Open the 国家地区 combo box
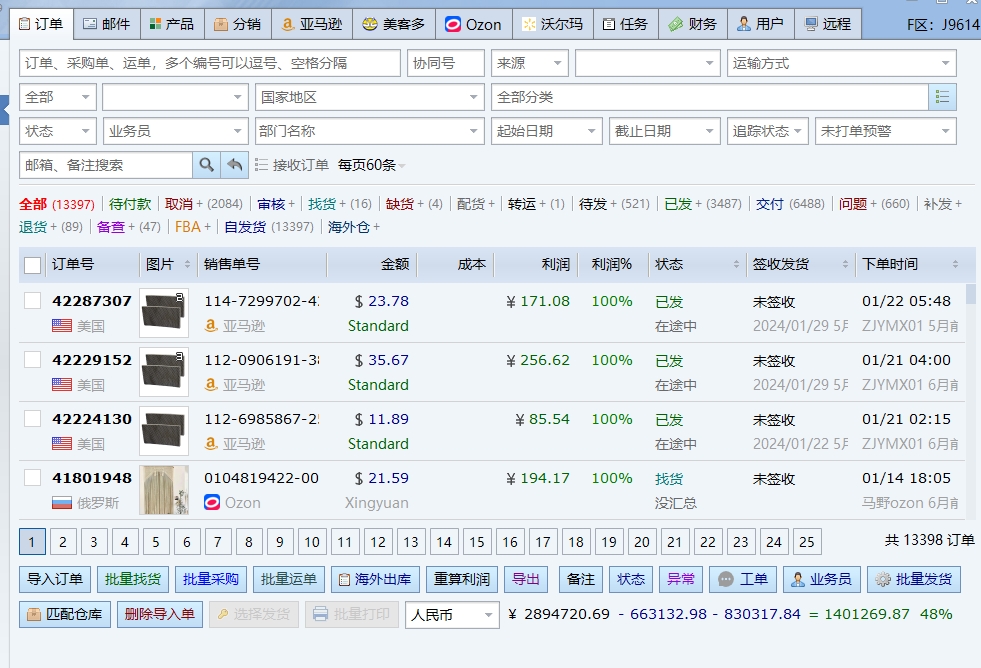 pos(369,97)
